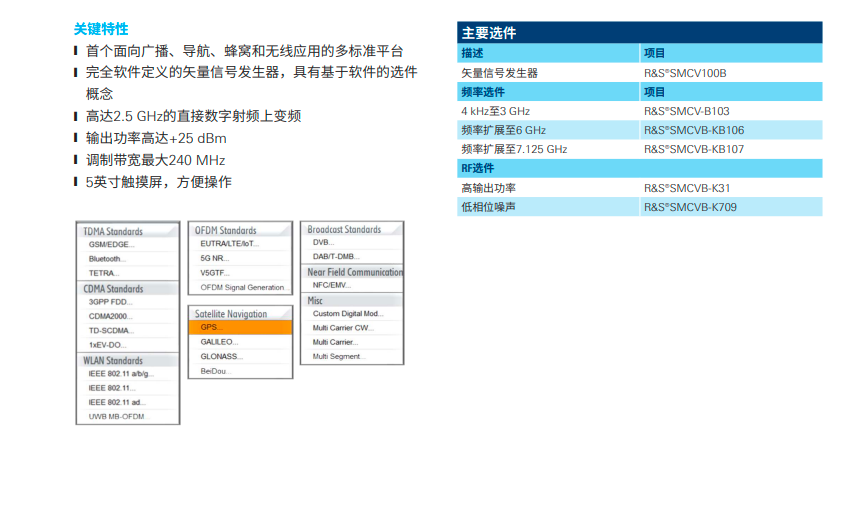
Task: Open the DVB broadcast standard
Action: (x=322, y=242)
